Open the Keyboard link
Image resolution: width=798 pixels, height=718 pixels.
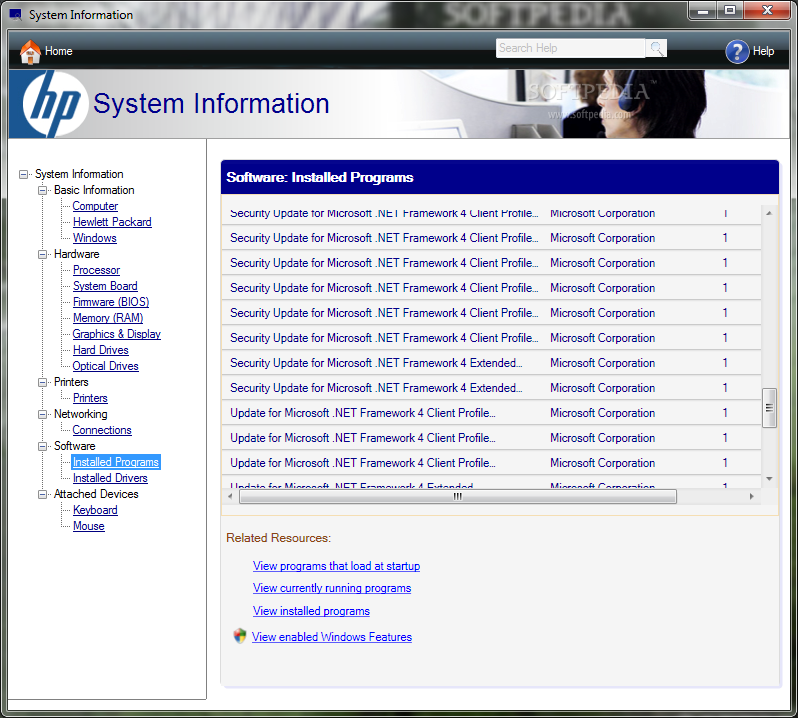click(95, 510)
